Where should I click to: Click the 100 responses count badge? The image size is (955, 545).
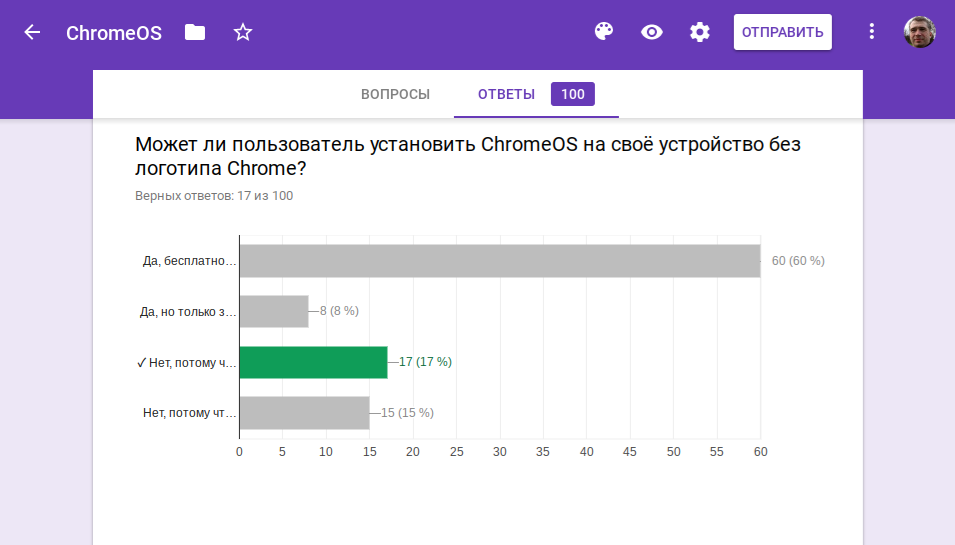click(x=573, y=94)
